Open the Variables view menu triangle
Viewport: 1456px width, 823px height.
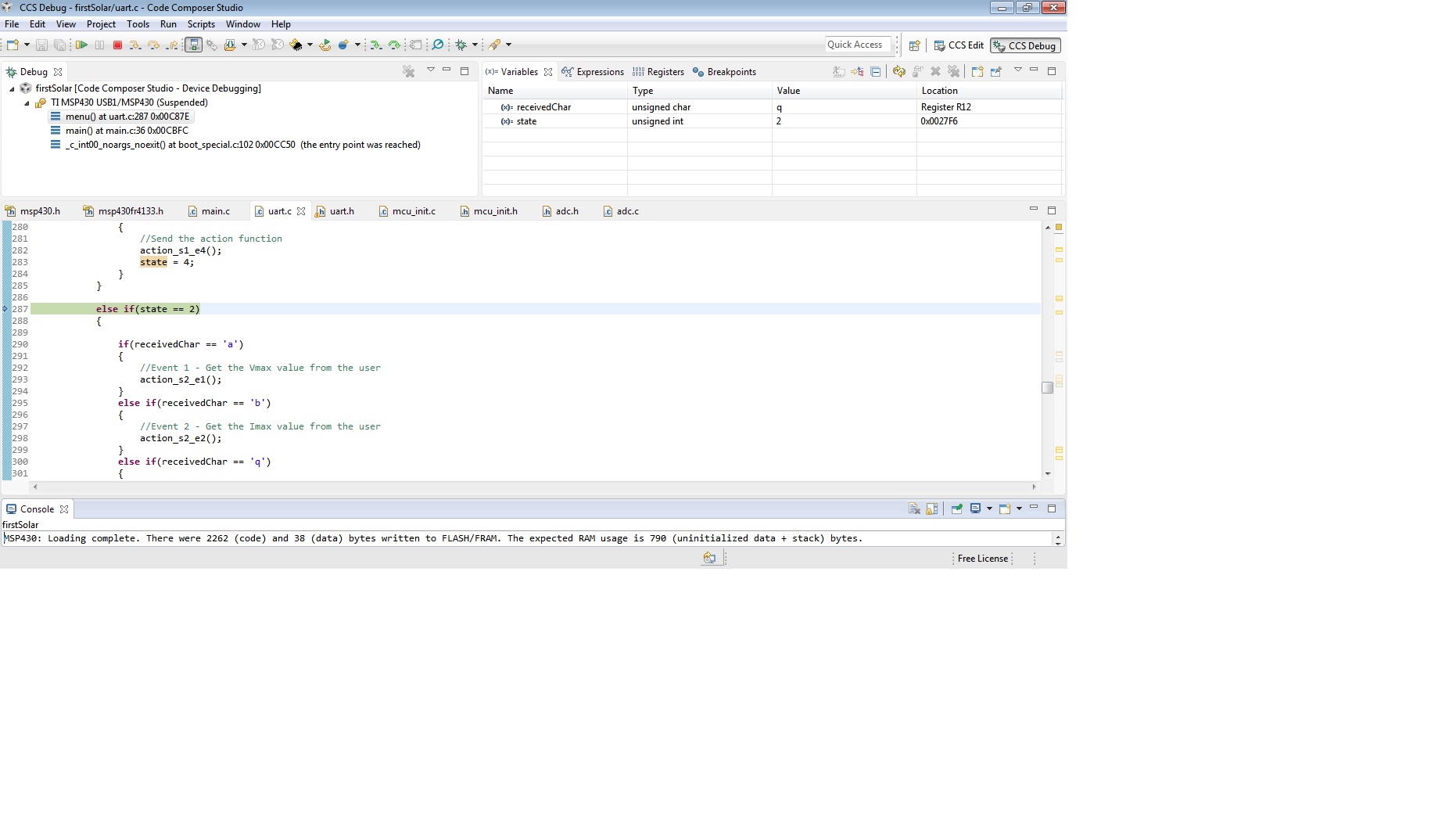coord(1017,70)
